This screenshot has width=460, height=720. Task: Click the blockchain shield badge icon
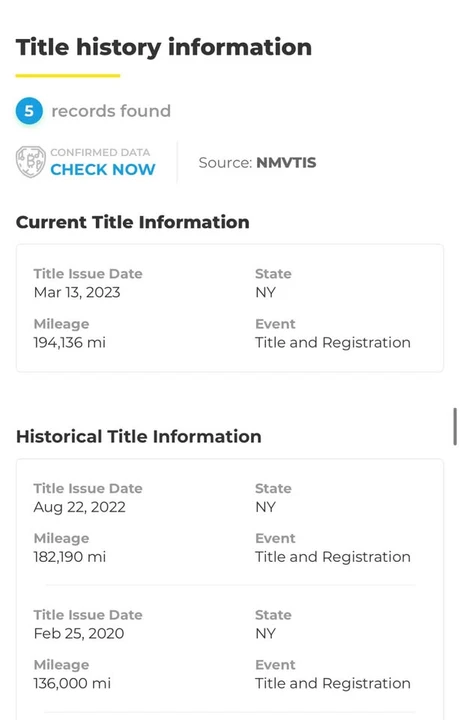tap(31, 162)
